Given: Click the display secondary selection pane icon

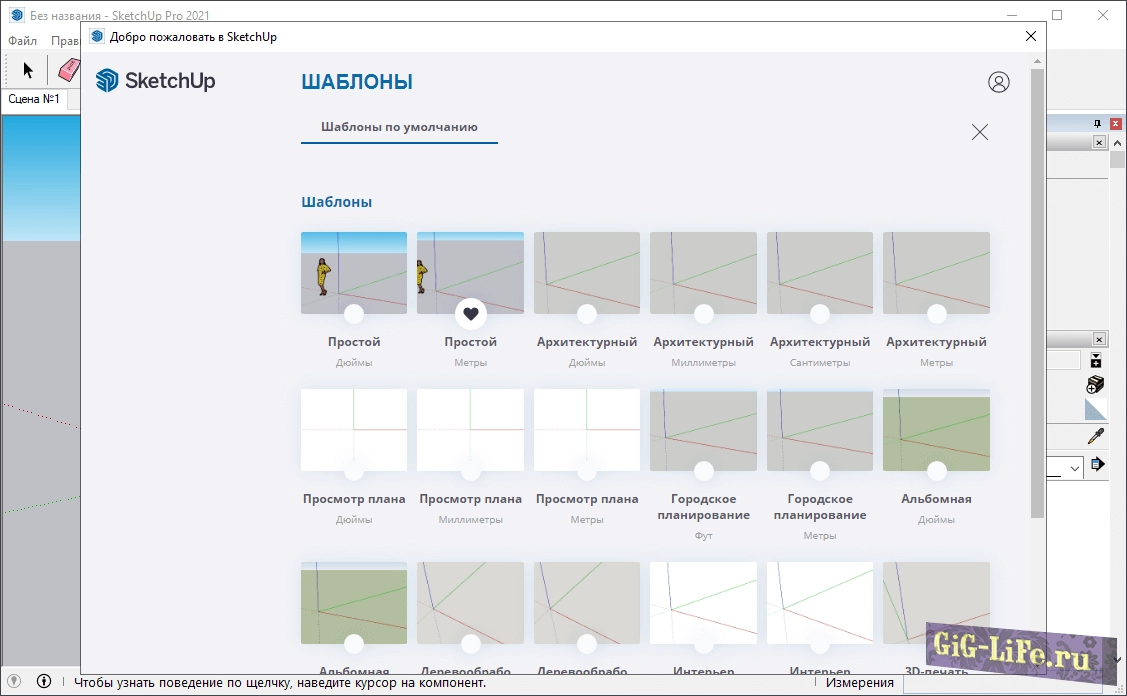Looking at the screenshot, I should click(1096, 361).
